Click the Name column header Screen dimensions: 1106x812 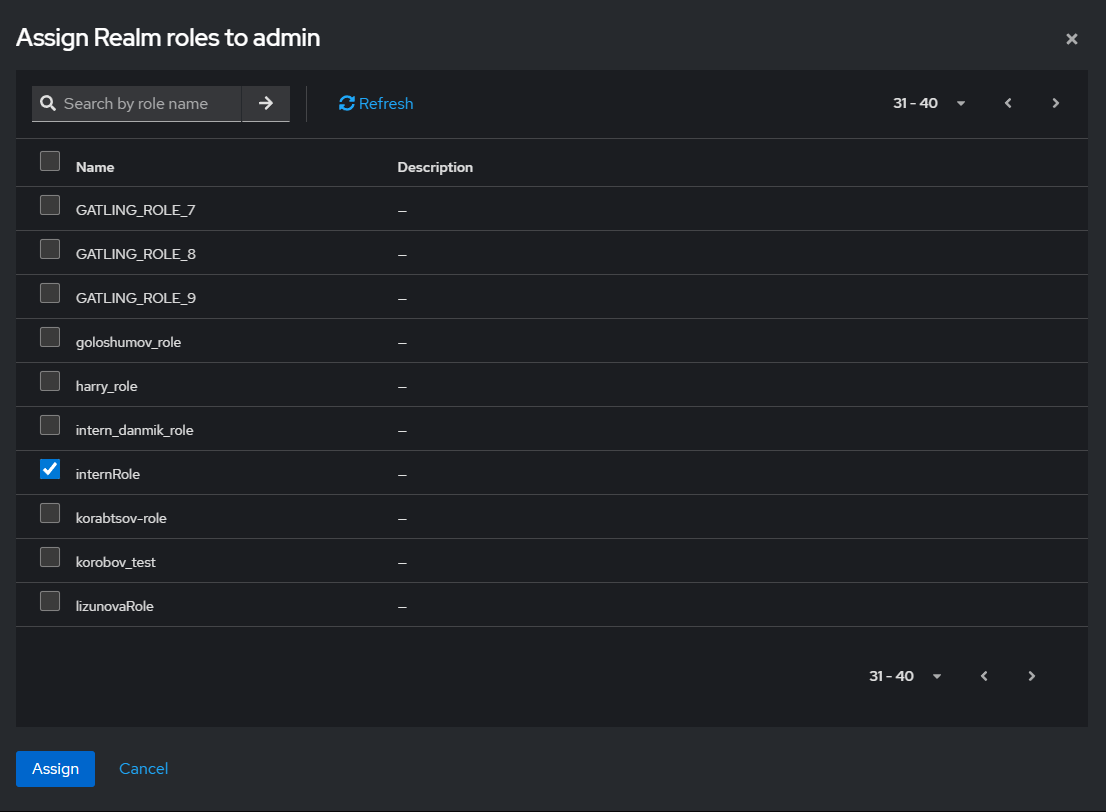click(x=95, y=167)
